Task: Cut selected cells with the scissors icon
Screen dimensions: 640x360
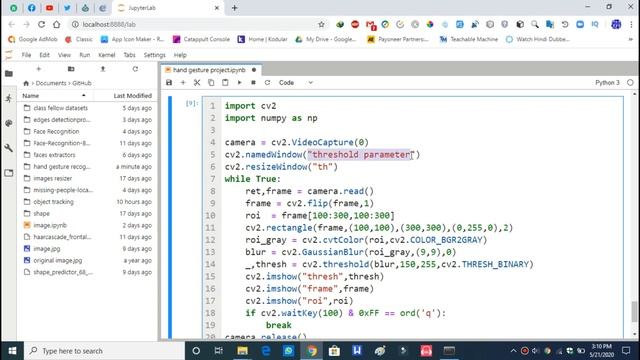Action: (x=197, y=82)
